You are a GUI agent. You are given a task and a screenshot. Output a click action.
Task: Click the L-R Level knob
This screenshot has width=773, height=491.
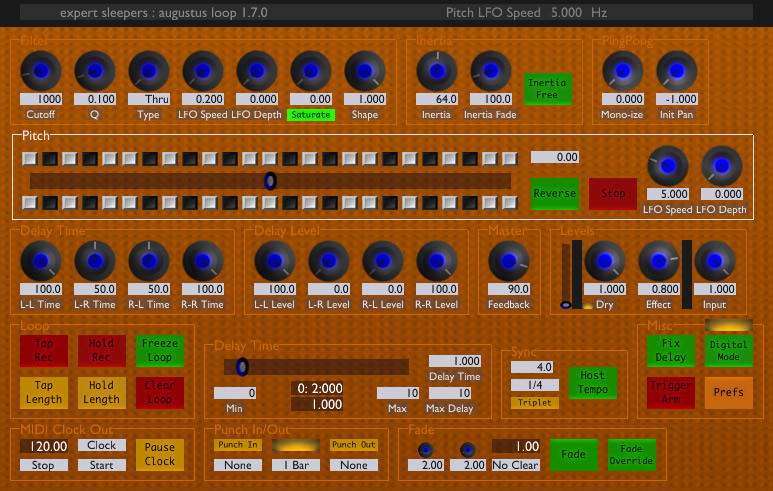329,261
